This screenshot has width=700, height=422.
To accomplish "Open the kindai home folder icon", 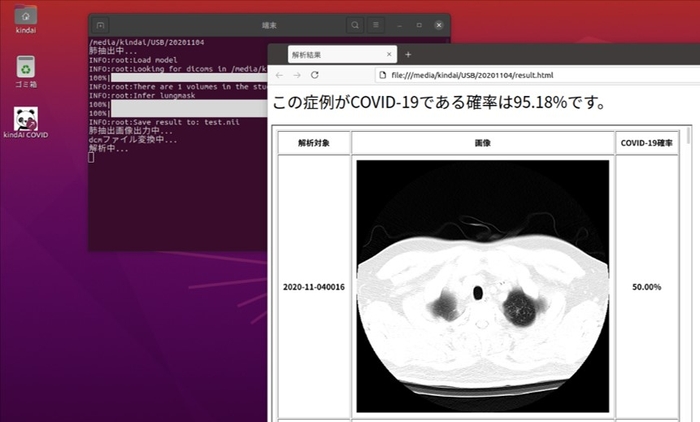I will coord(26,17).
